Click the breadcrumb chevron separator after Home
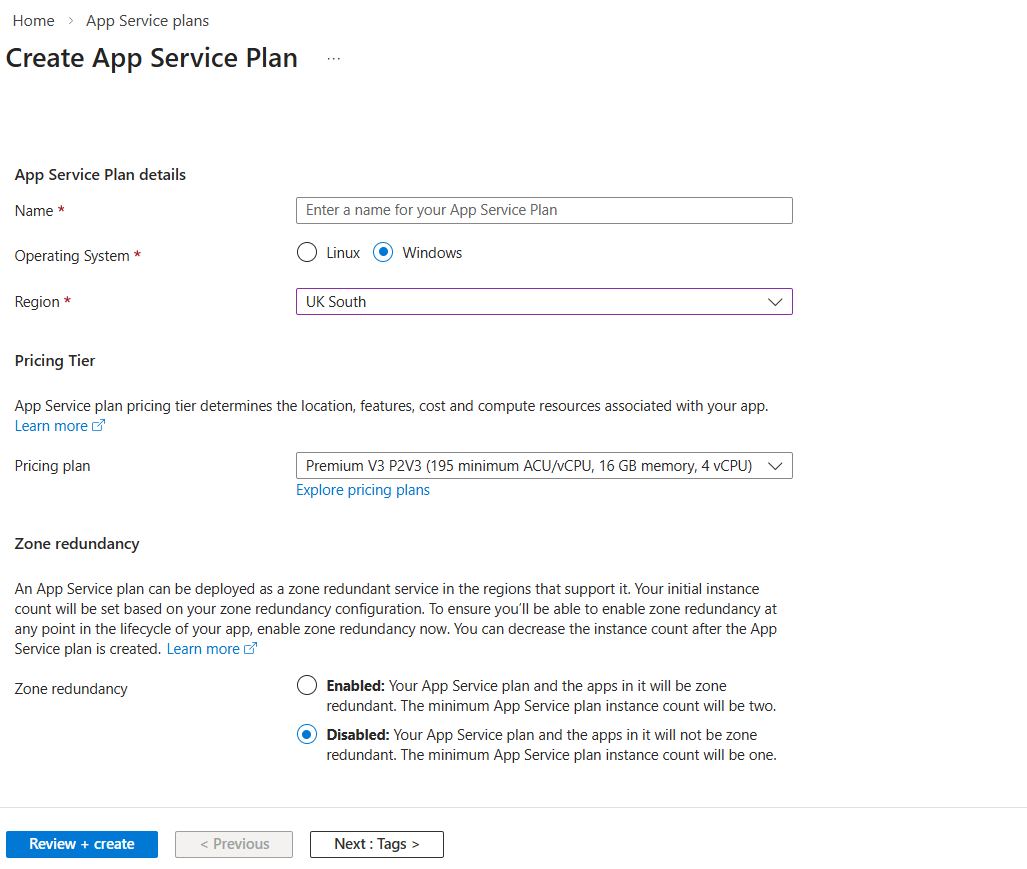The height and width of the screenshot is (869, 1027). (x=71, y=21)
